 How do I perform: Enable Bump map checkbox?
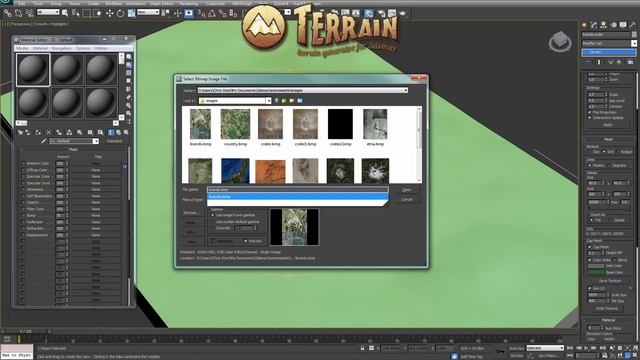23,216
